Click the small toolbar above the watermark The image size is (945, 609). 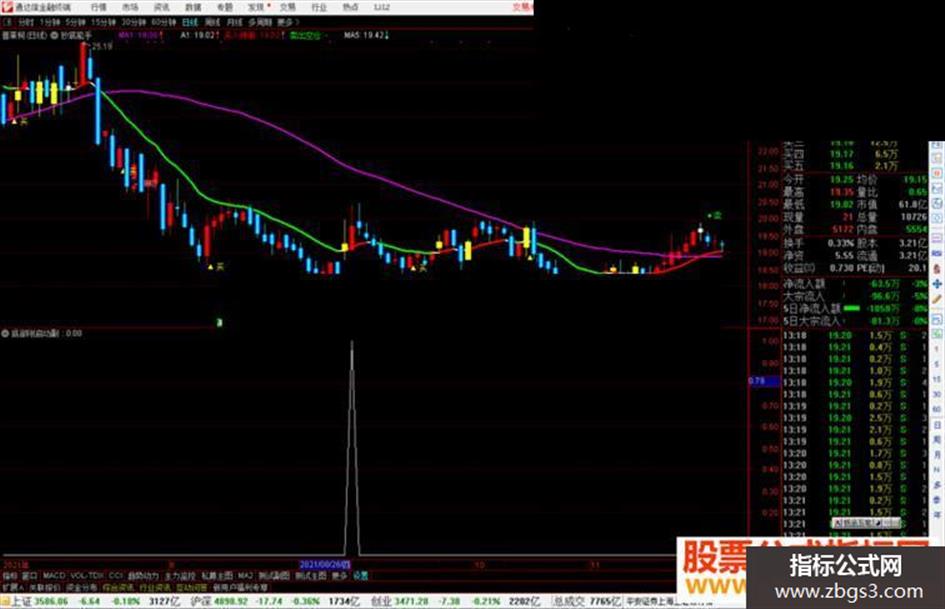click(865, 523)
